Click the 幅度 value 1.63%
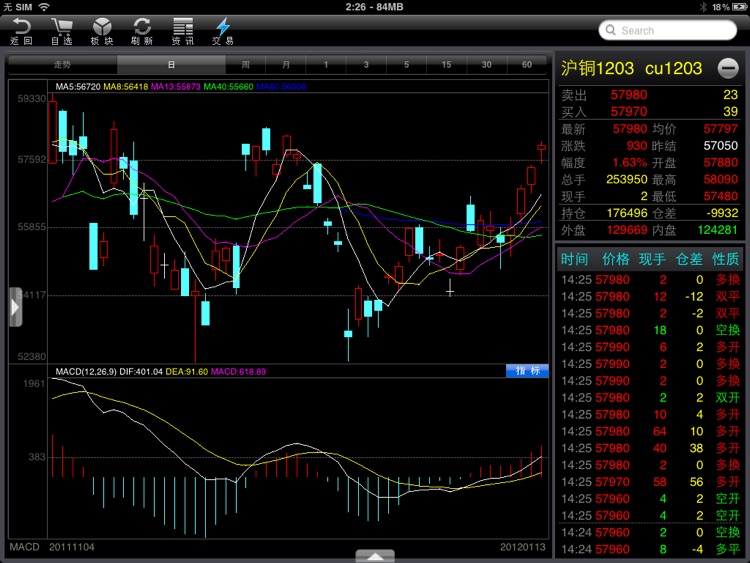Image resolution: width=750 pixels, height=563 pixels. 629,163
